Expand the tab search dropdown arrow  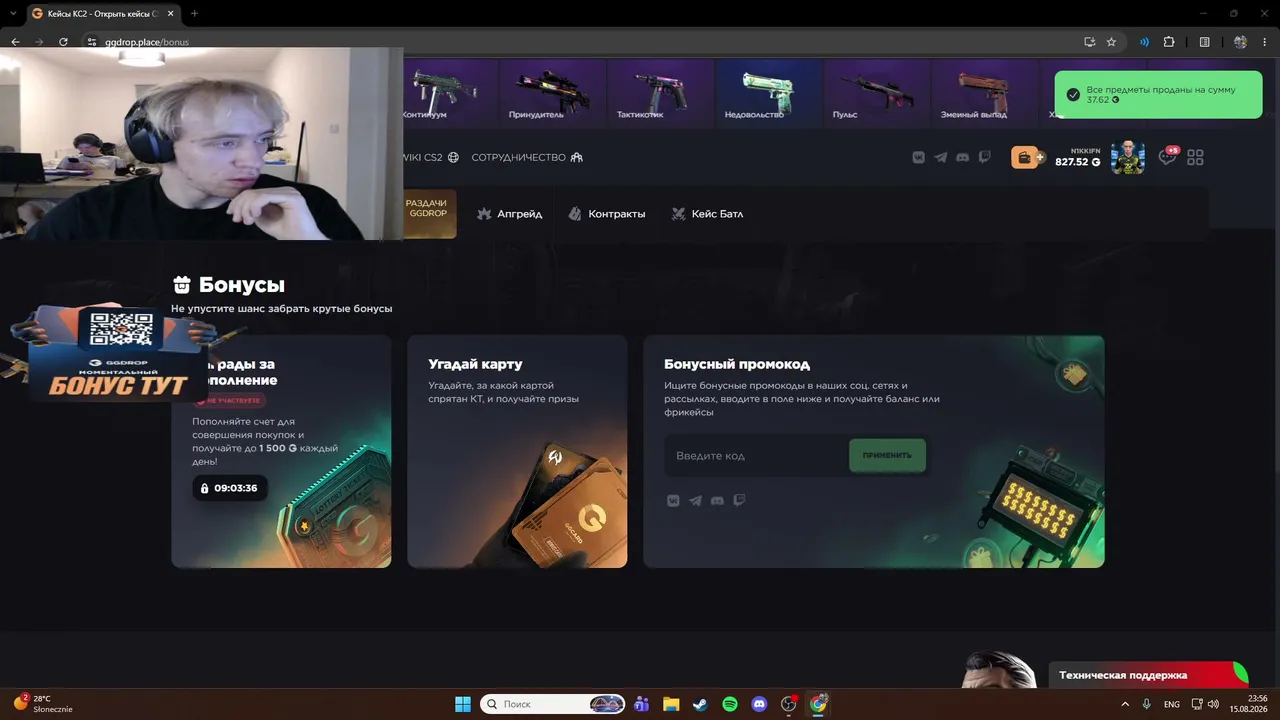pos(11,14)
